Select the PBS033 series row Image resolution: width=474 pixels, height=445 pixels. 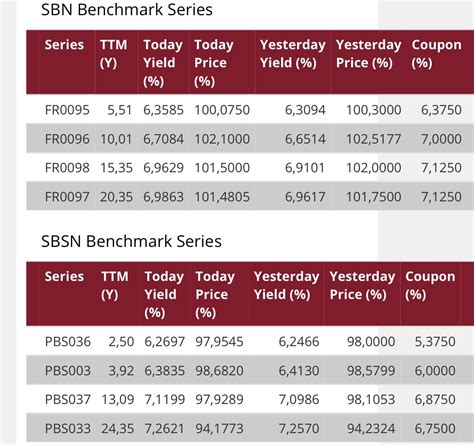click(x=250, y=428)
